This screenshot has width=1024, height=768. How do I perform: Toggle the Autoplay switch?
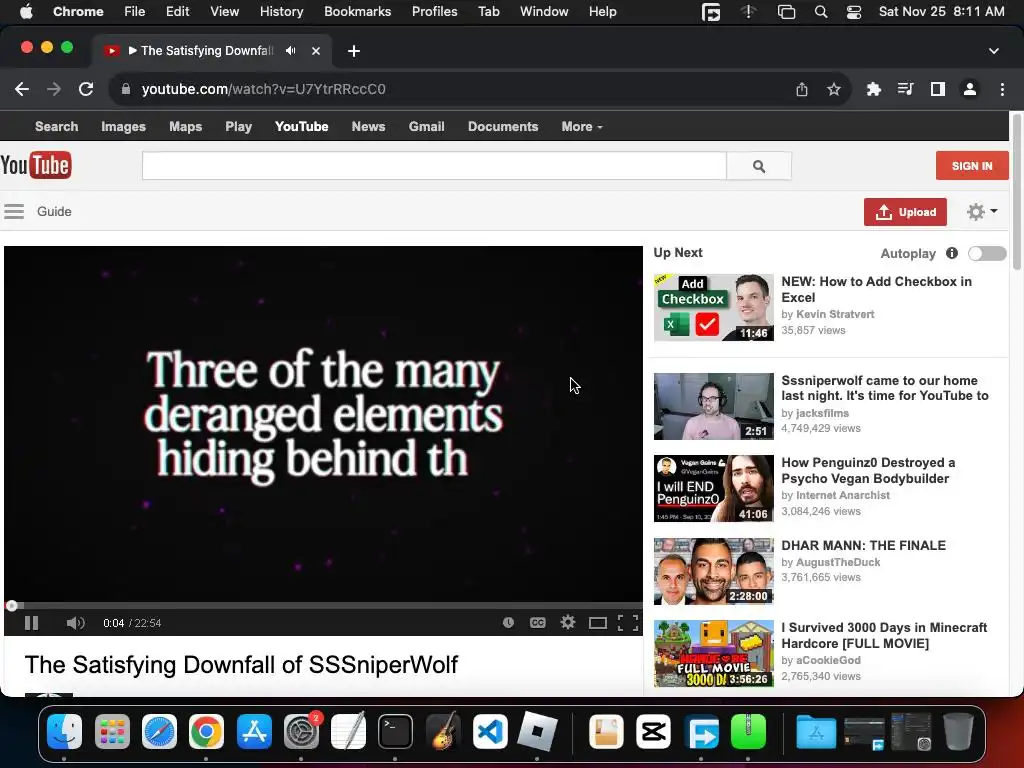[x=987, y=253]
